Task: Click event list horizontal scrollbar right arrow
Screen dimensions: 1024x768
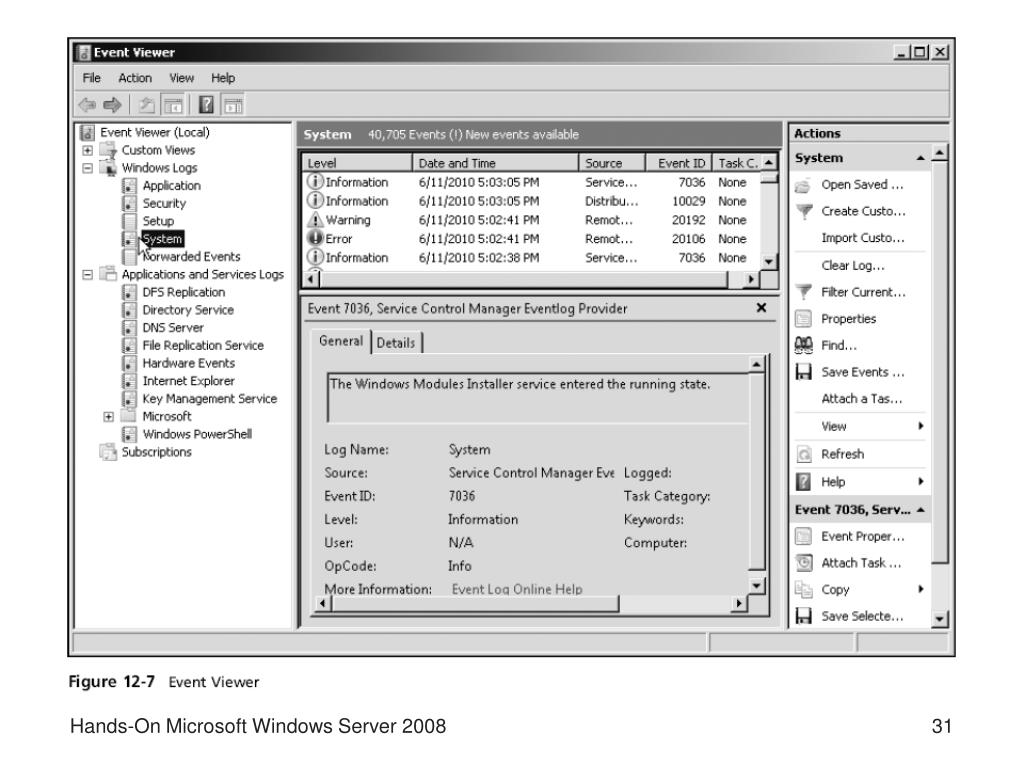Action: coord(751,280)
